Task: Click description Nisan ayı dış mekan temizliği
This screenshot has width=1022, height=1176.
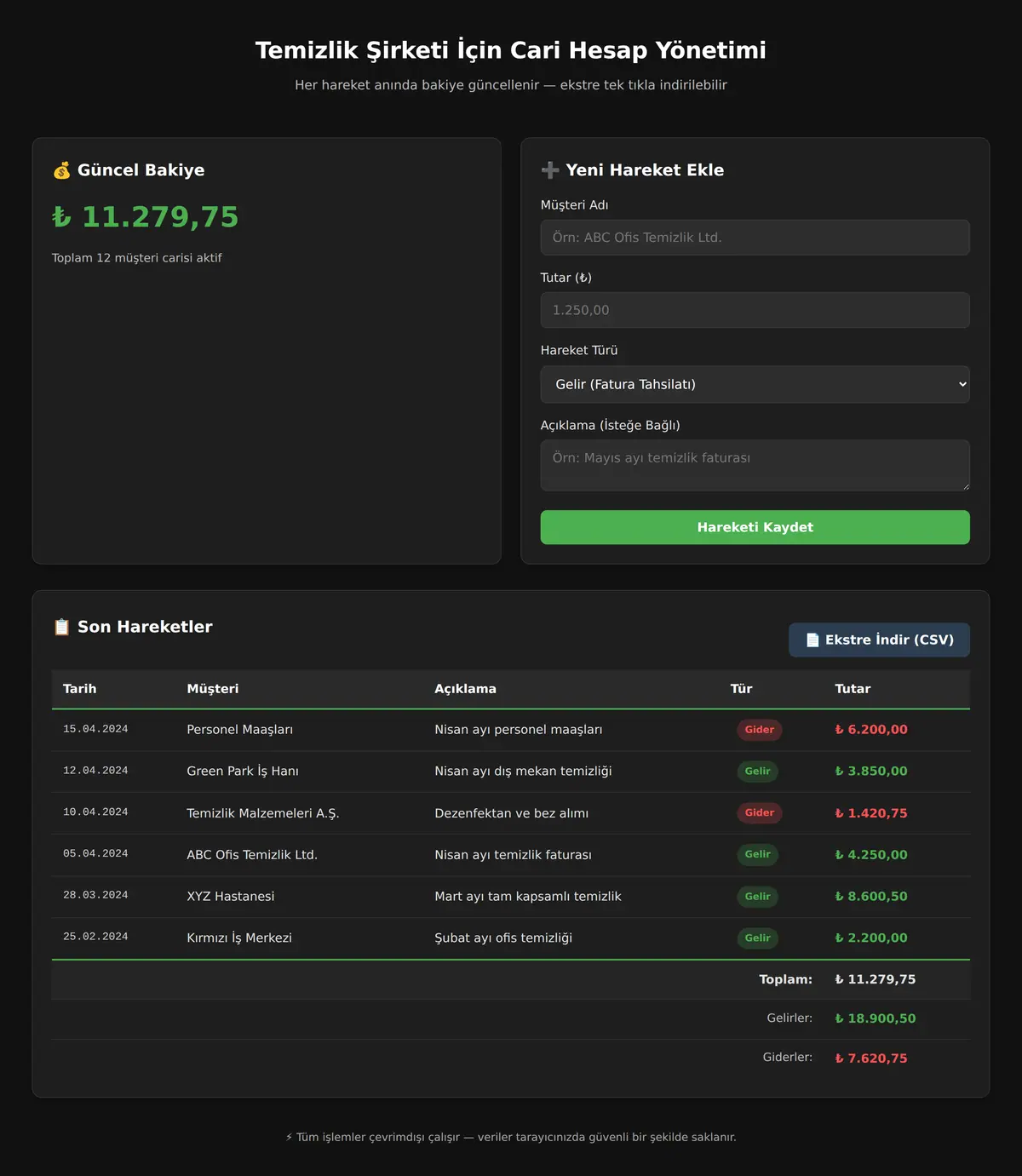Action: [523, 772]
